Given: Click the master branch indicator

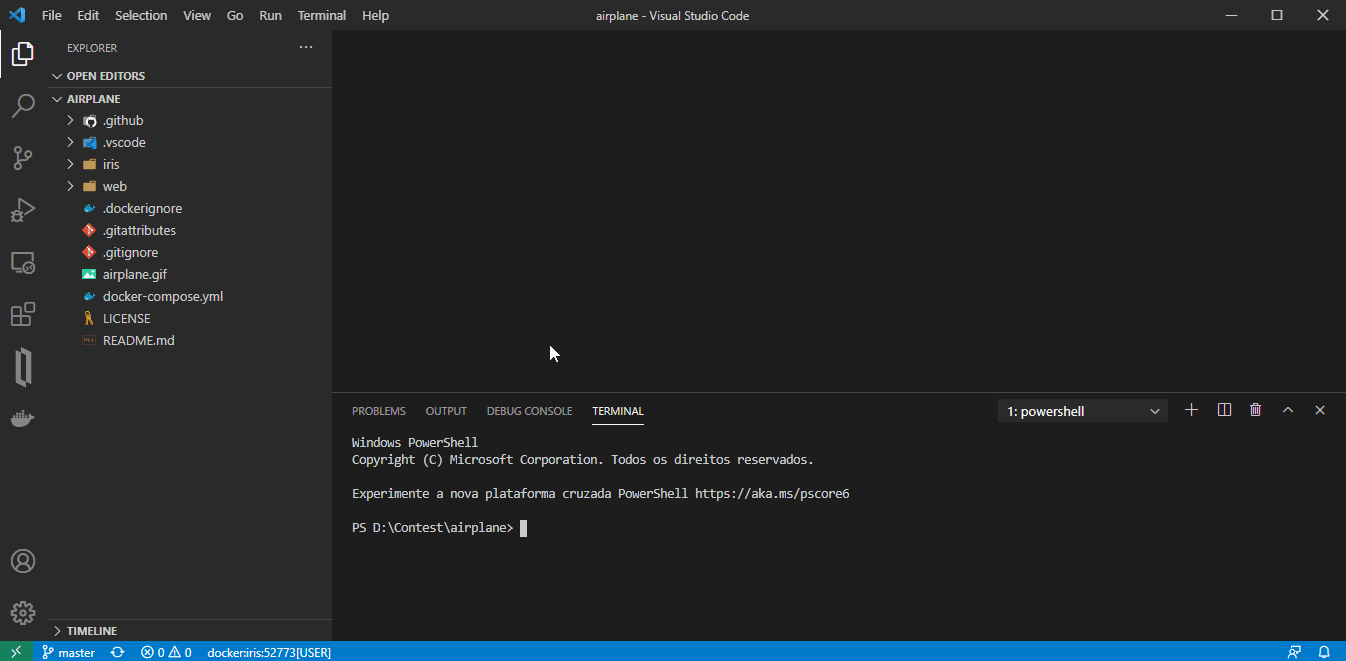Looking at the screenshot, I should [x=68, y=652].
